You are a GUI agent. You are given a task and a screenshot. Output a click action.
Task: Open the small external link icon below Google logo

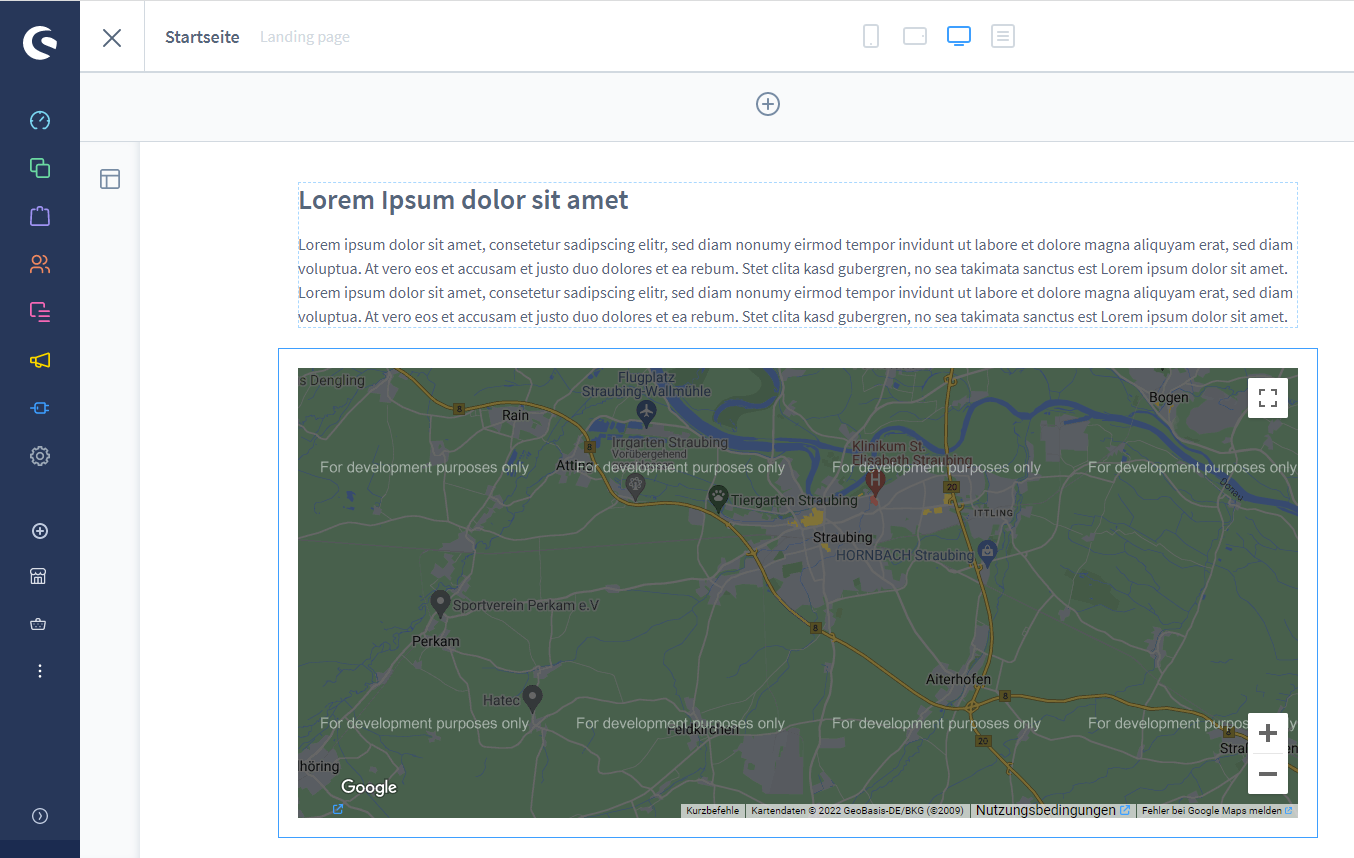tap(338, 809)
